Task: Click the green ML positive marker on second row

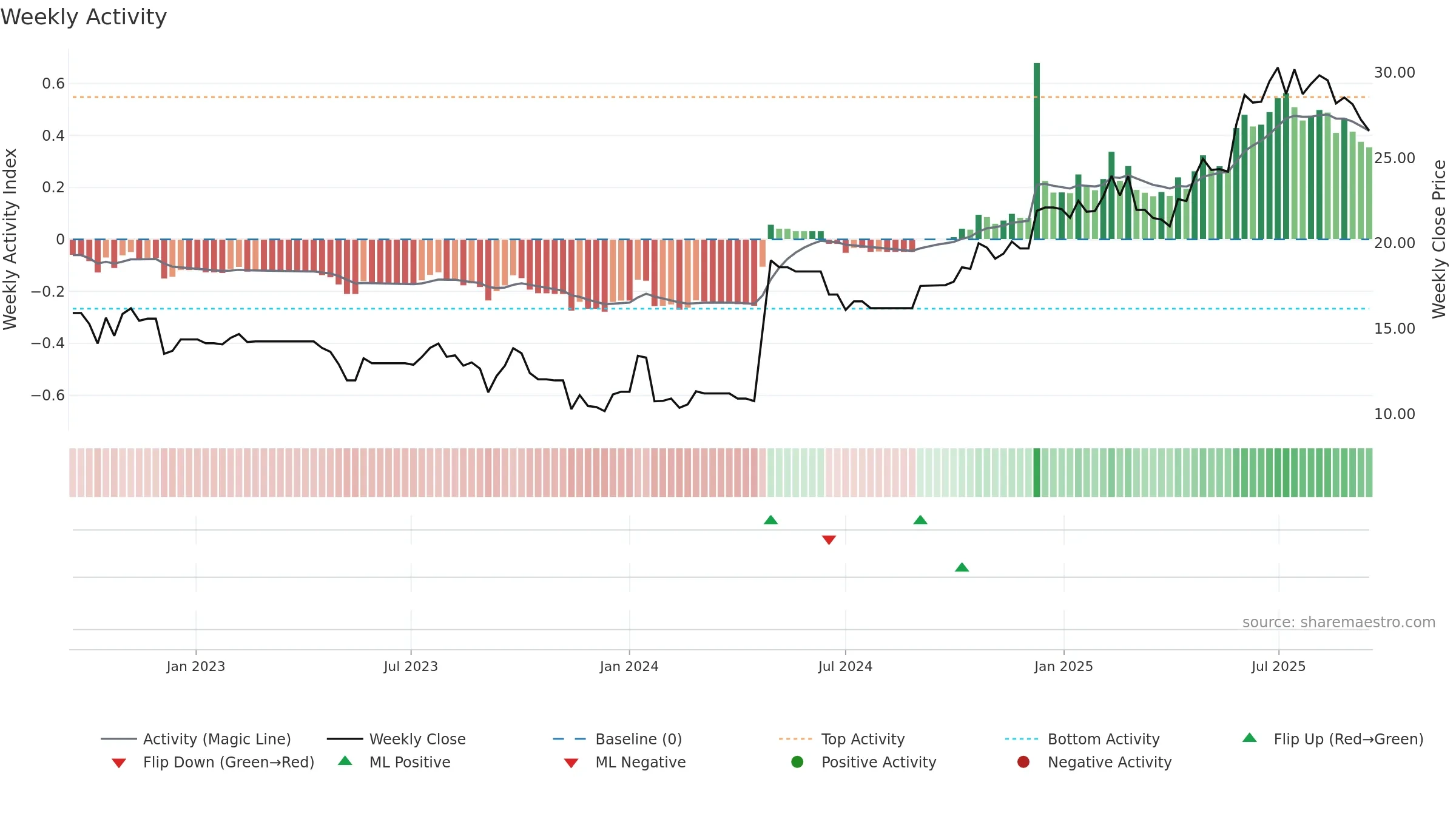Action: pyautogui.click(x=962, y=567)
